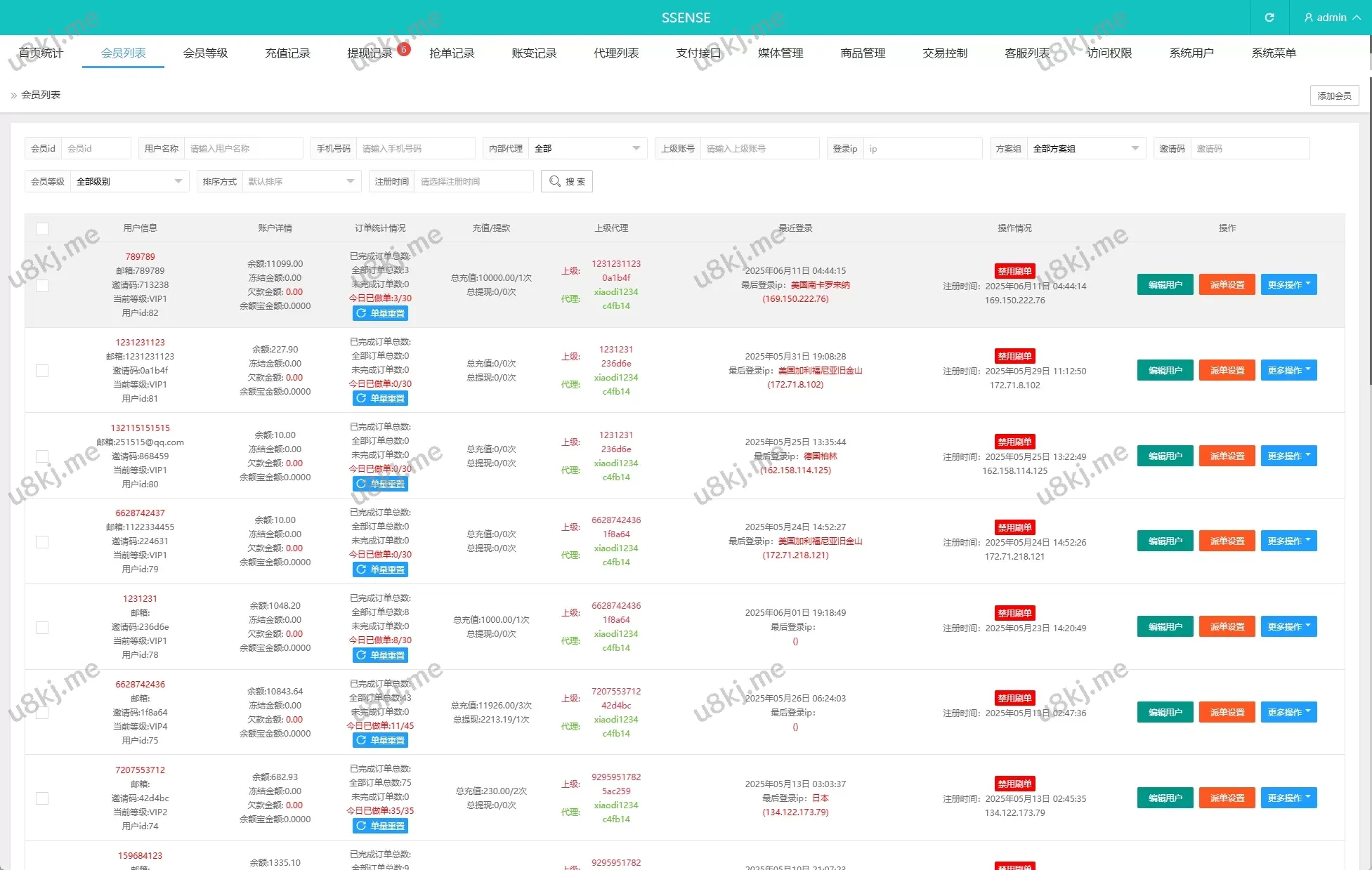1372x870 pixels.
Task: Click the red 禁用刷单 tag for user 132115151515
Action: tap(1014, 442)
